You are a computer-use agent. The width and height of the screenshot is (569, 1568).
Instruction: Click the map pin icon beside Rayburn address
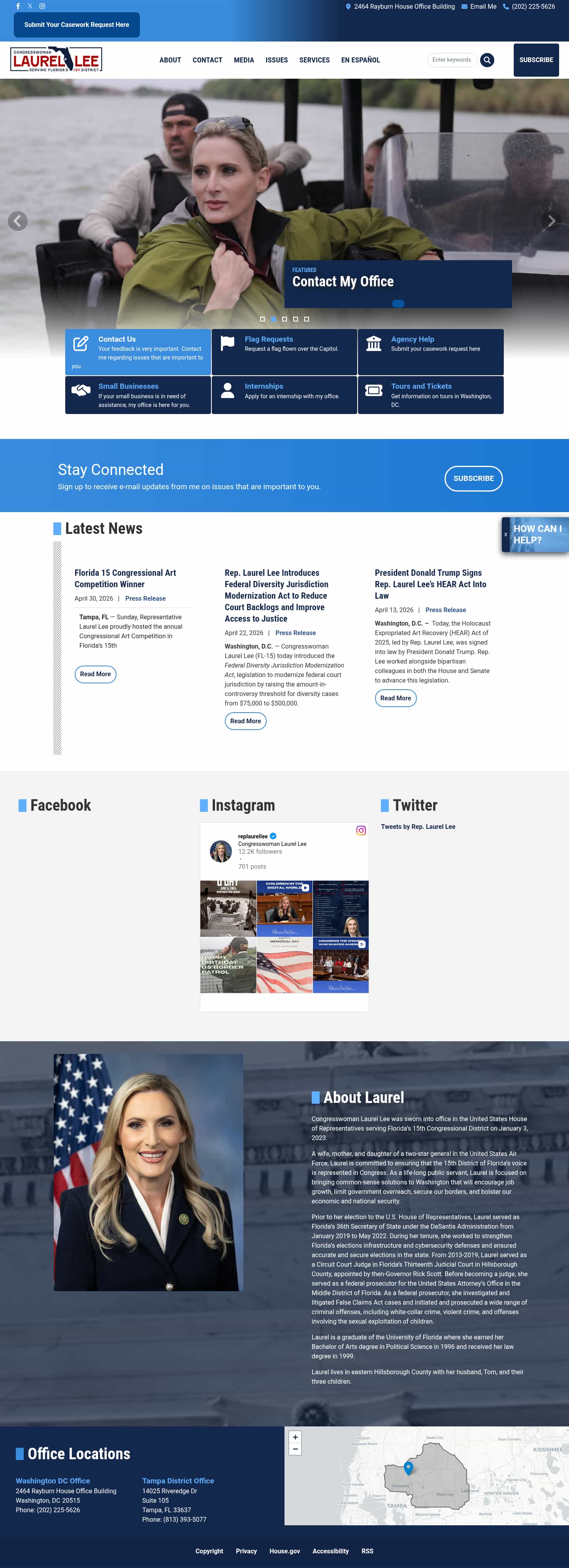pos(349,7)
